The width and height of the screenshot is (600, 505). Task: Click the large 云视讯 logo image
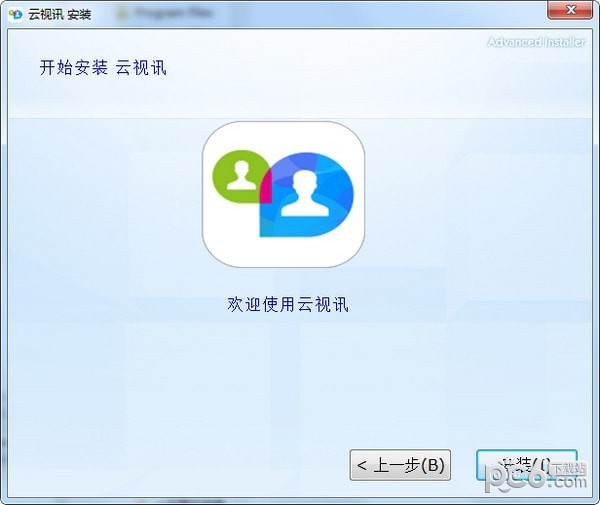[x=283, y=194]
